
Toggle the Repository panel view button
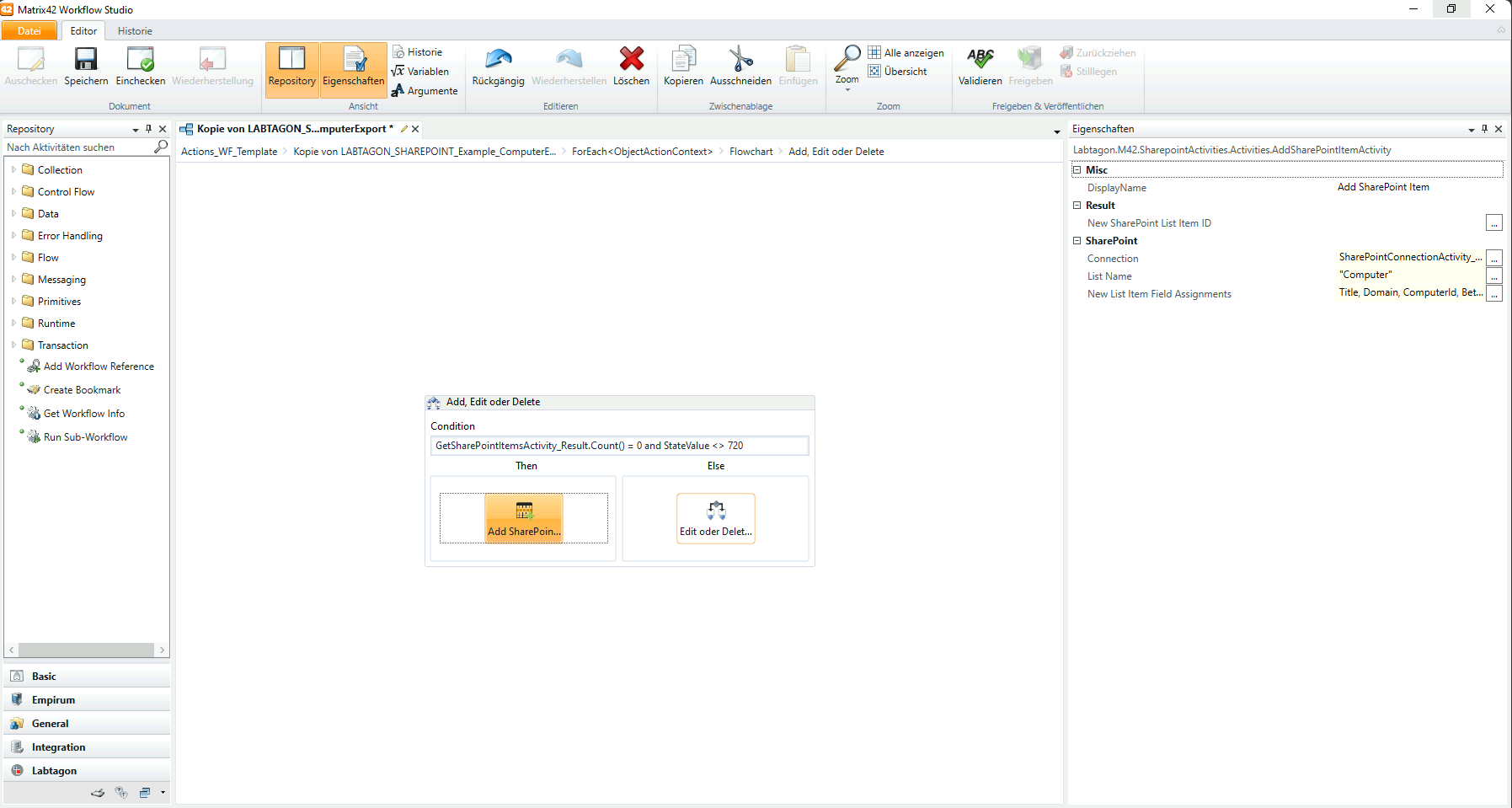(x=291, y=66)
